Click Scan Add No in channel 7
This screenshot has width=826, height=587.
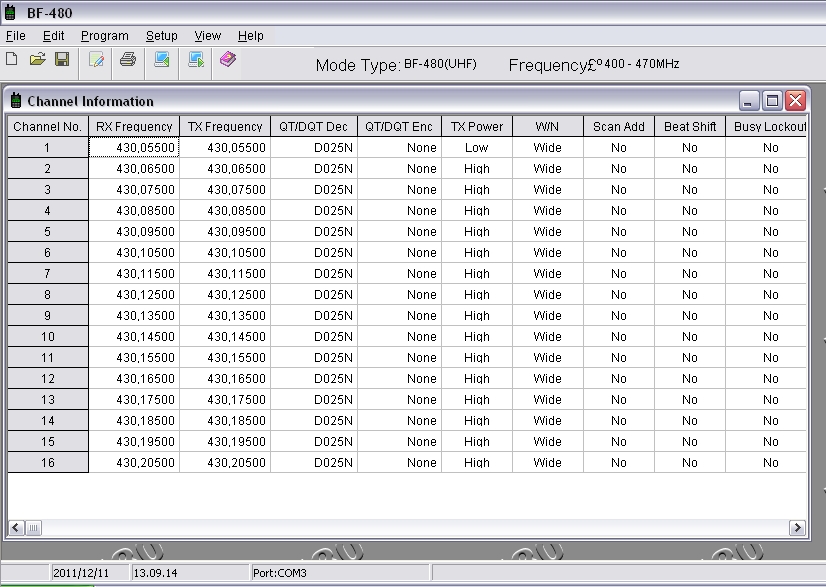(618, 273)
